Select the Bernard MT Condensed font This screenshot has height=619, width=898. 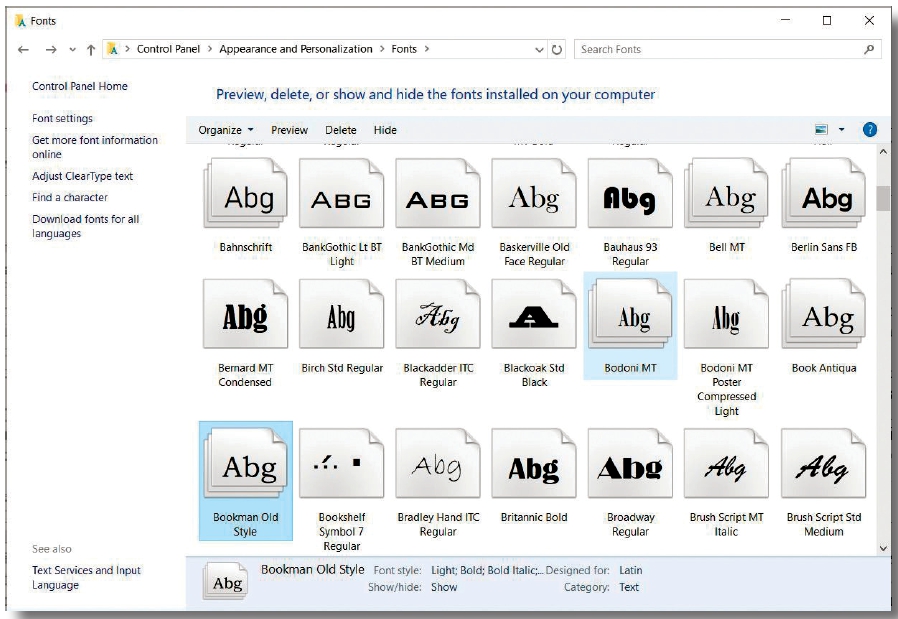point(245,314)
